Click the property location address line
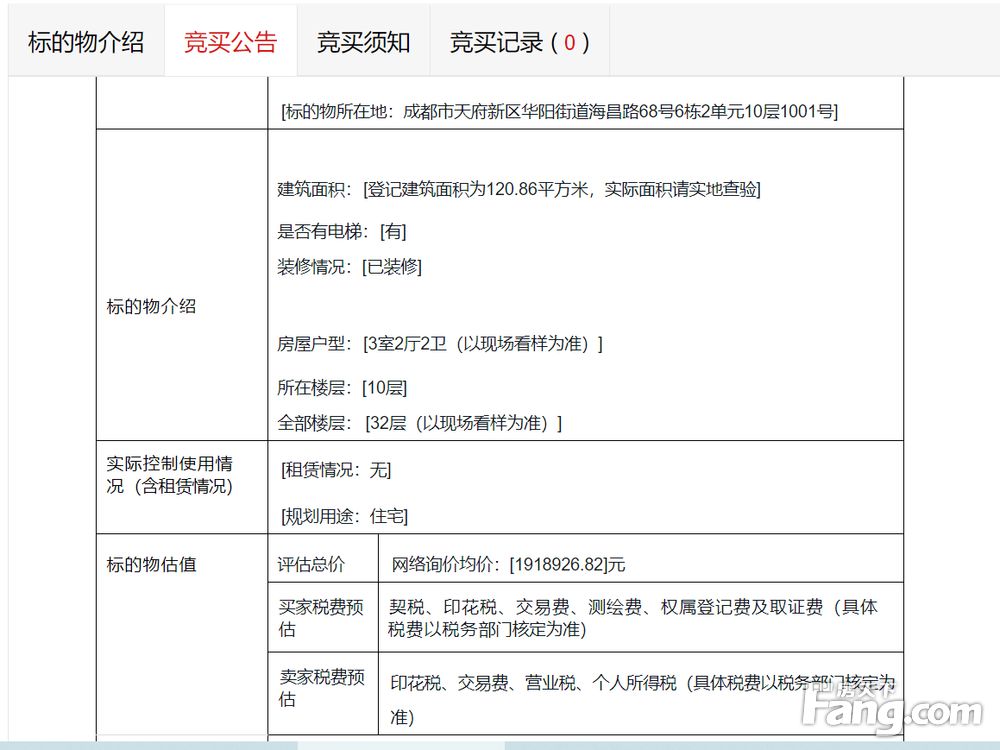Screen dimensions: 1000x750 [x=559, y=112]
